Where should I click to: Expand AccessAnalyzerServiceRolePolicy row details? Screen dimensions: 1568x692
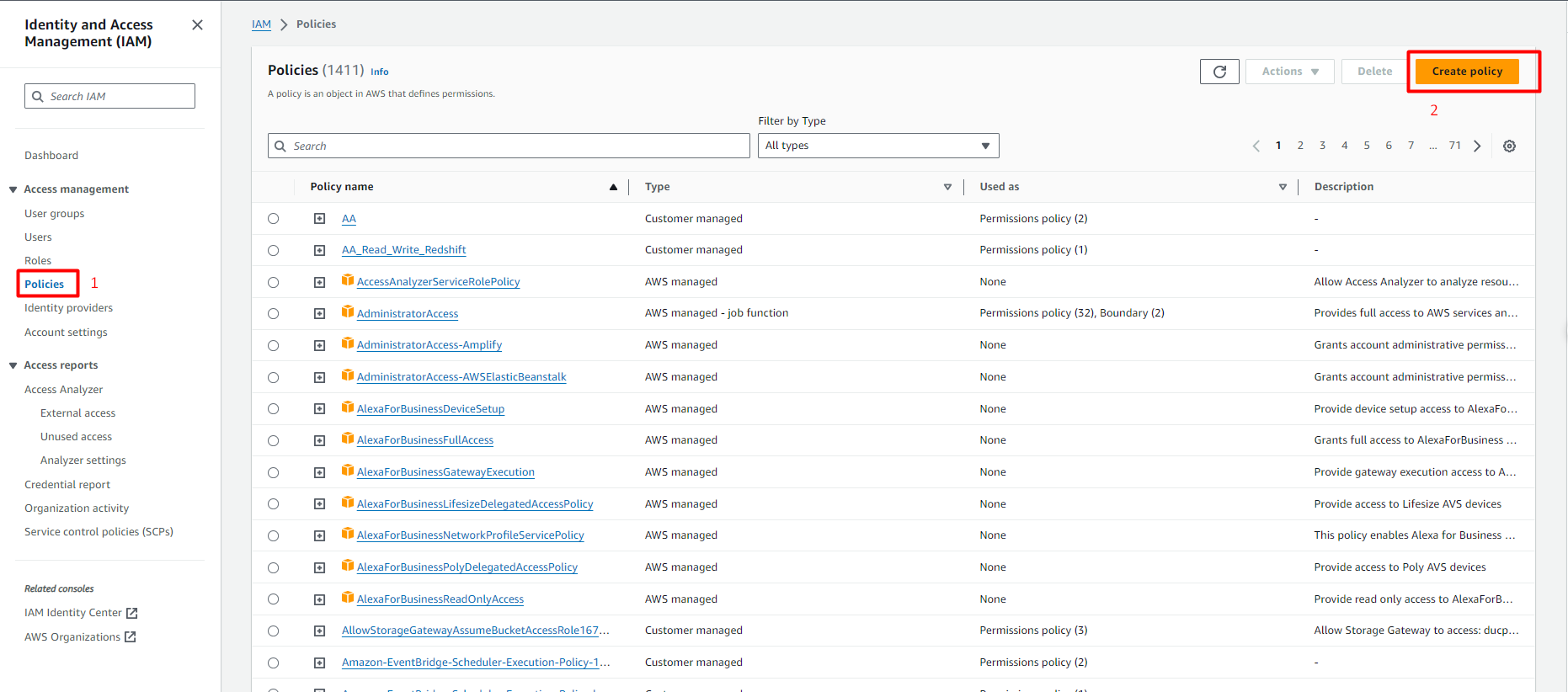coord(319,283)
